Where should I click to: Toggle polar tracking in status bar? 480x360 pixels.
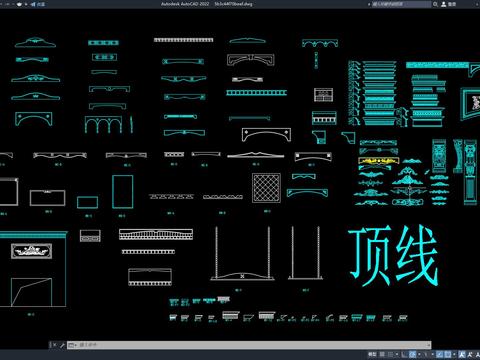412,354
